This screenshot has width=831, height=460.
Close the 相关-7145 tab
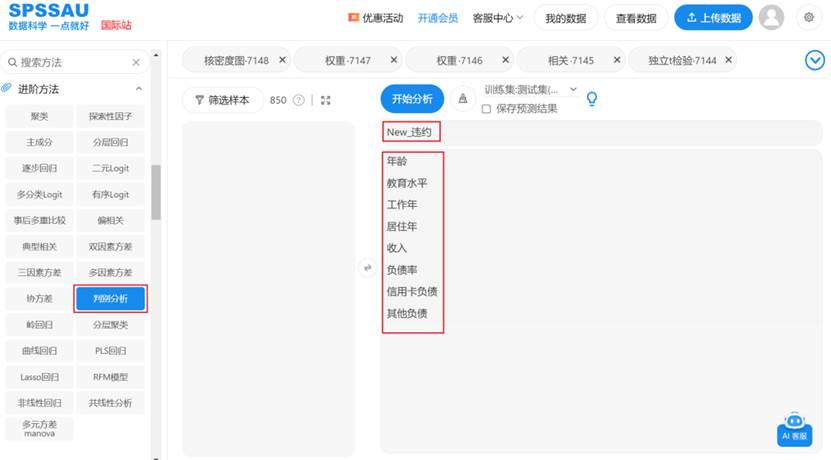pos(617,60)
